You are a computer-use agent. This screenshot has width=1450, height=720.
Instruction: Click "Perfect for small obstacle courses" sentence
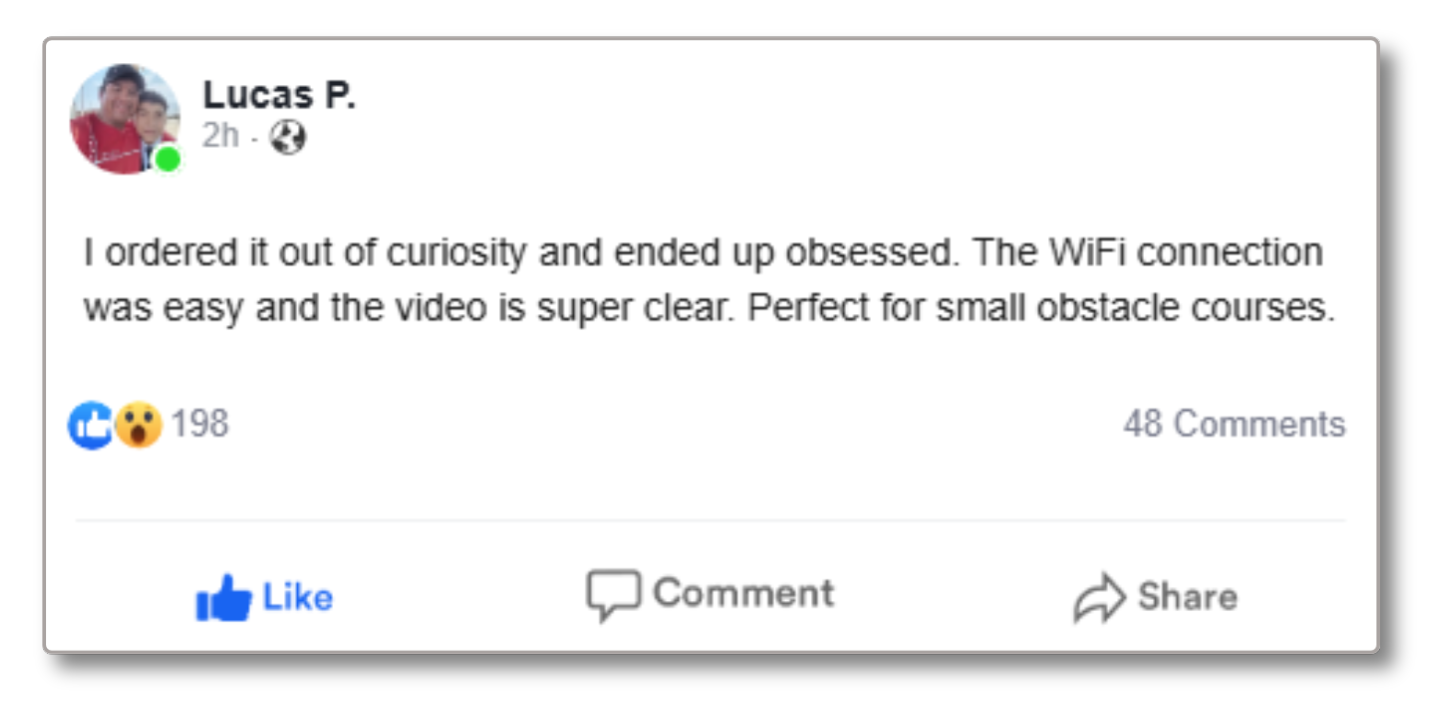(1040, 308)
